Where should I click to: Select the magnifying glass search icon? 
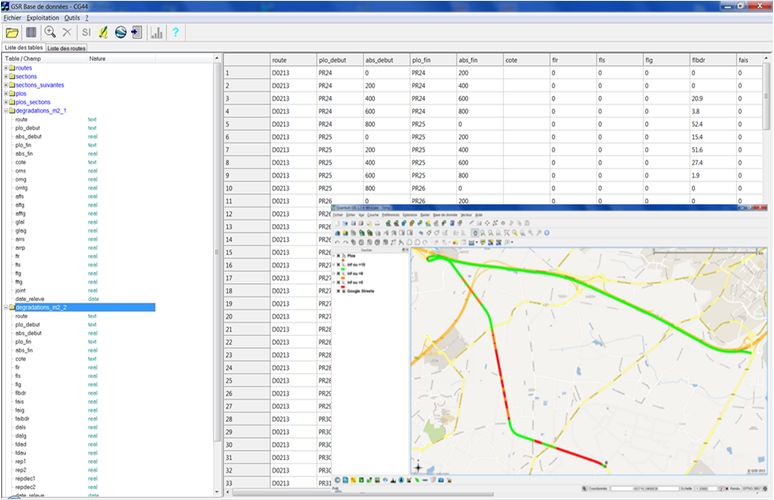(50, 33)
